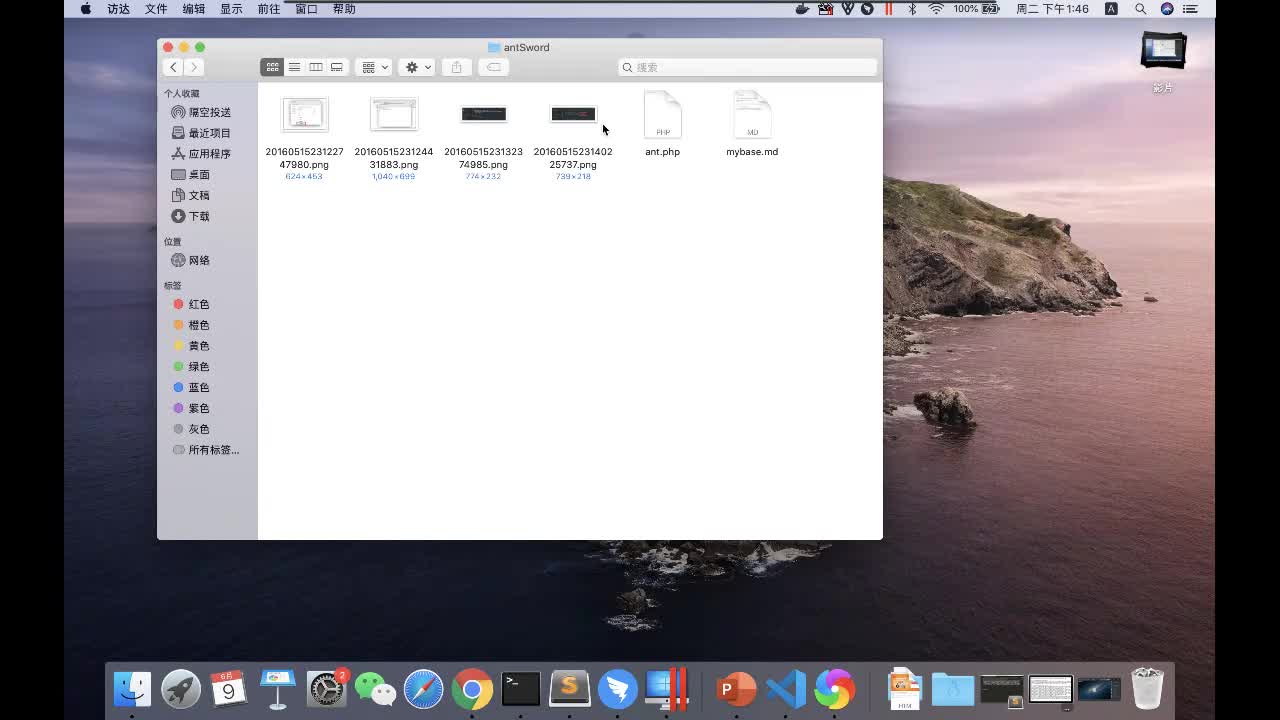Open WeChat from the Dock
1280x720 pixels.
[375, 689]
